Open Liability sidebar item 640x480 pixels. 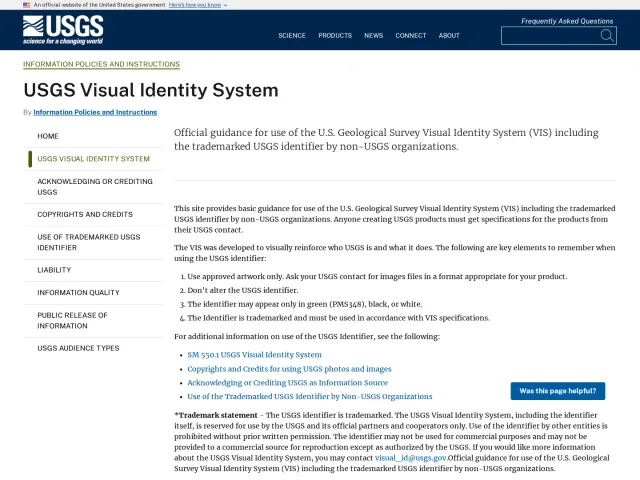tap(54, 270)
